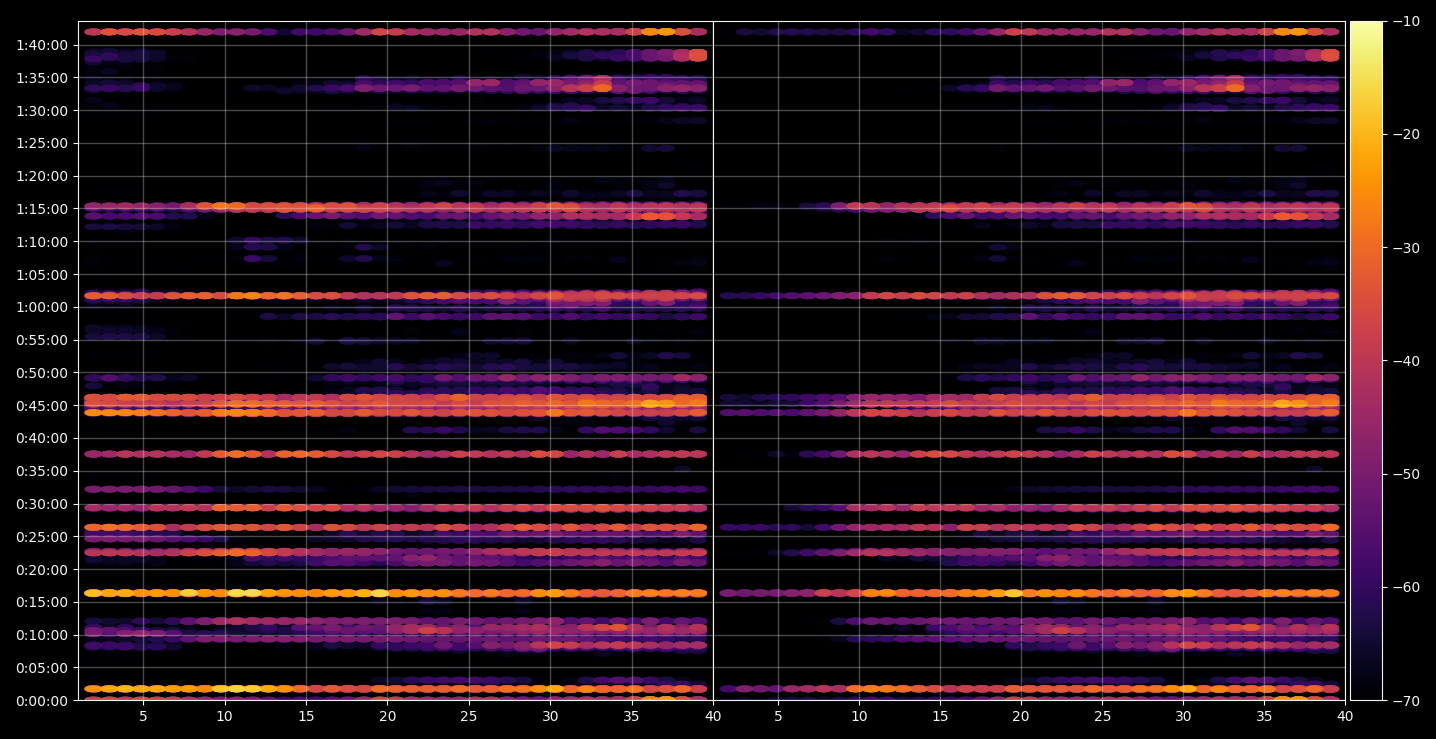Pick the 0:05:00 time tick label
The height and width of the screenshot is (739, 1436).
click(42, 668)
